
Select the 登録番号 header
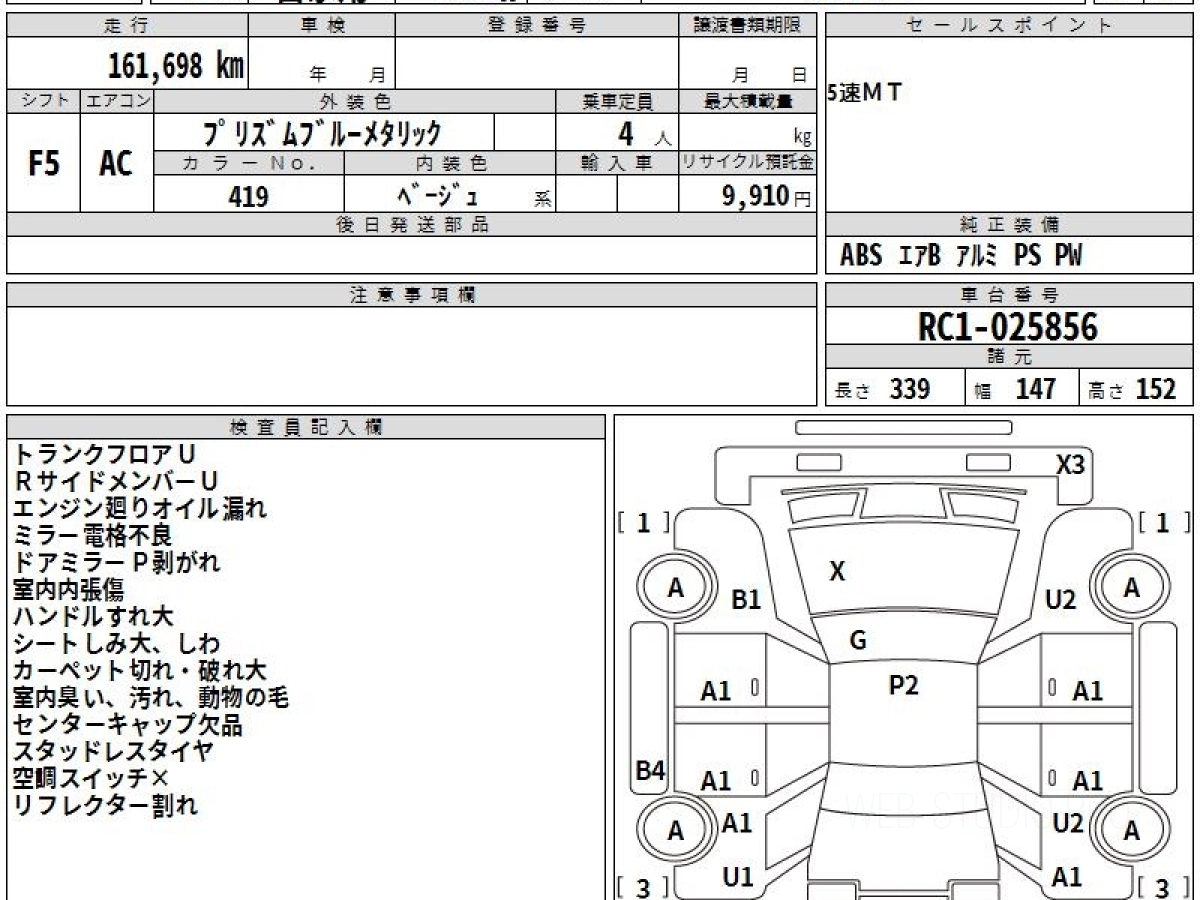point(536,26)
